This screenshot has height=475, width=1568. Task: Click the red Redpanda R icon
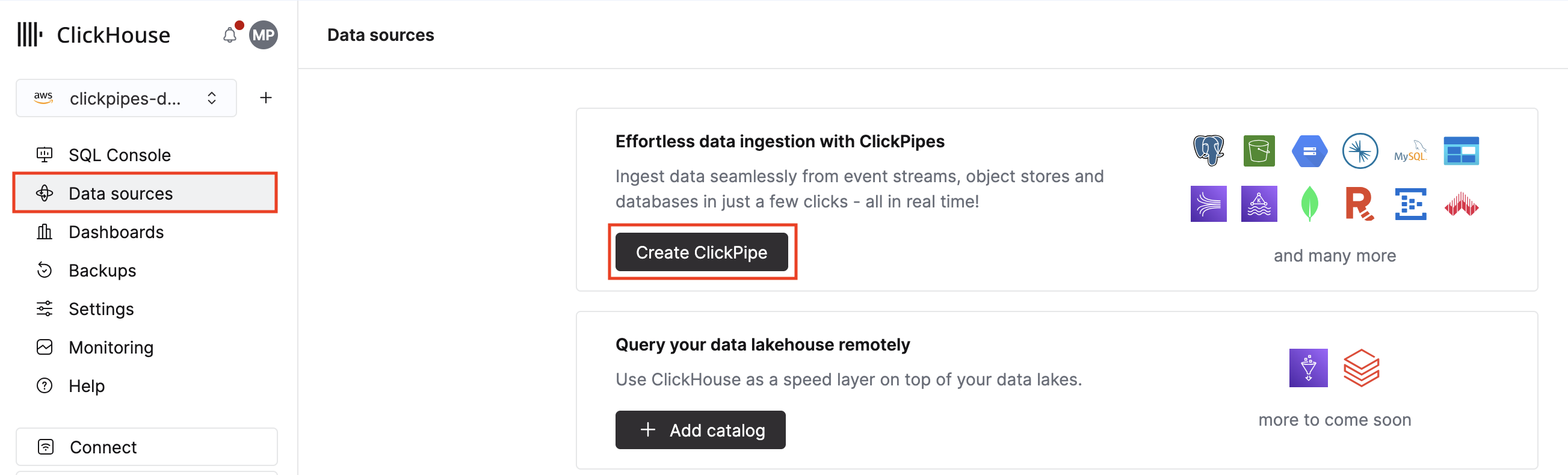(x=1359, y=204)
